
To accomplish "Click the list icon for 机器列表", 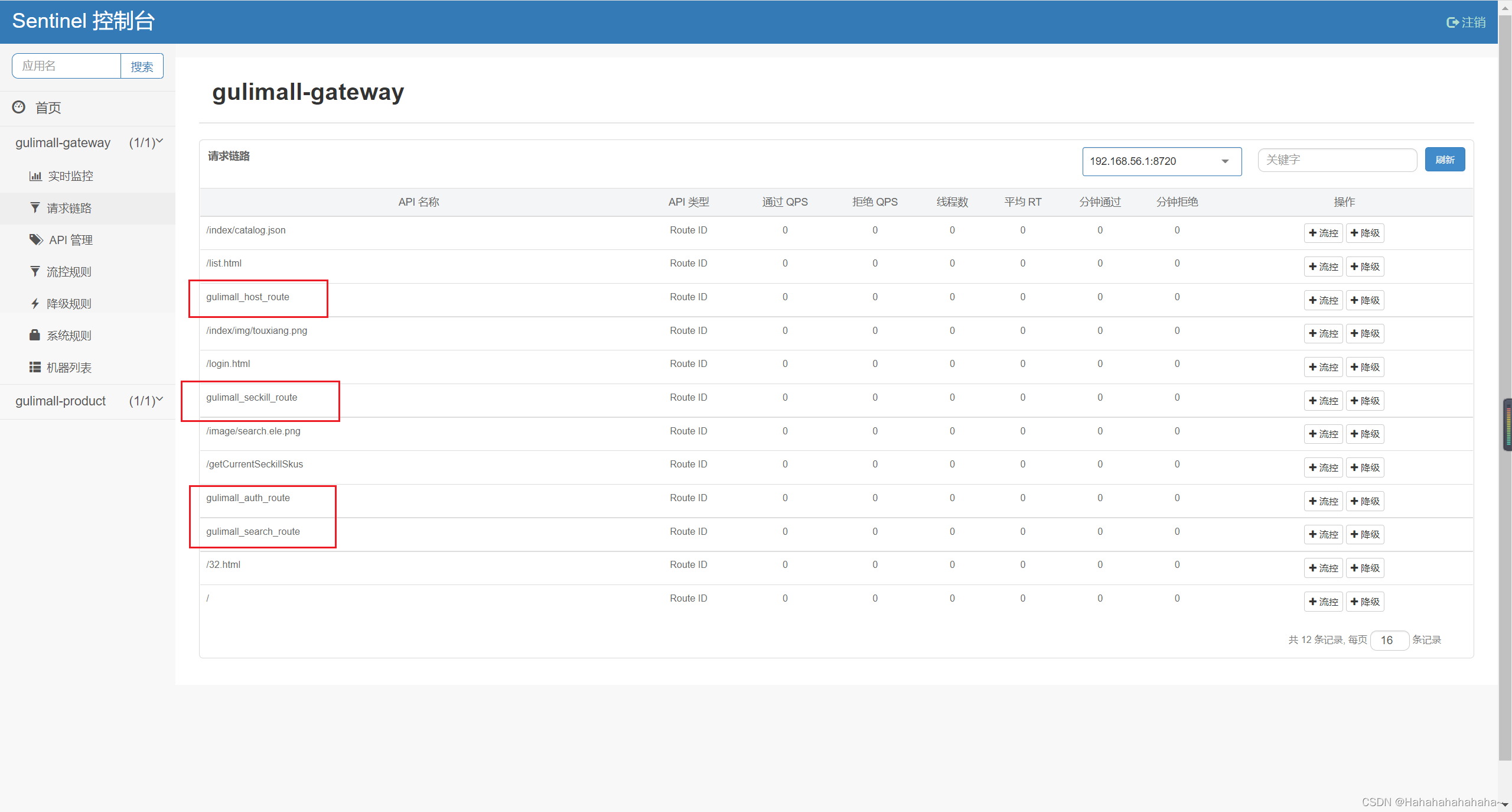I will click(x=35, y=367).
